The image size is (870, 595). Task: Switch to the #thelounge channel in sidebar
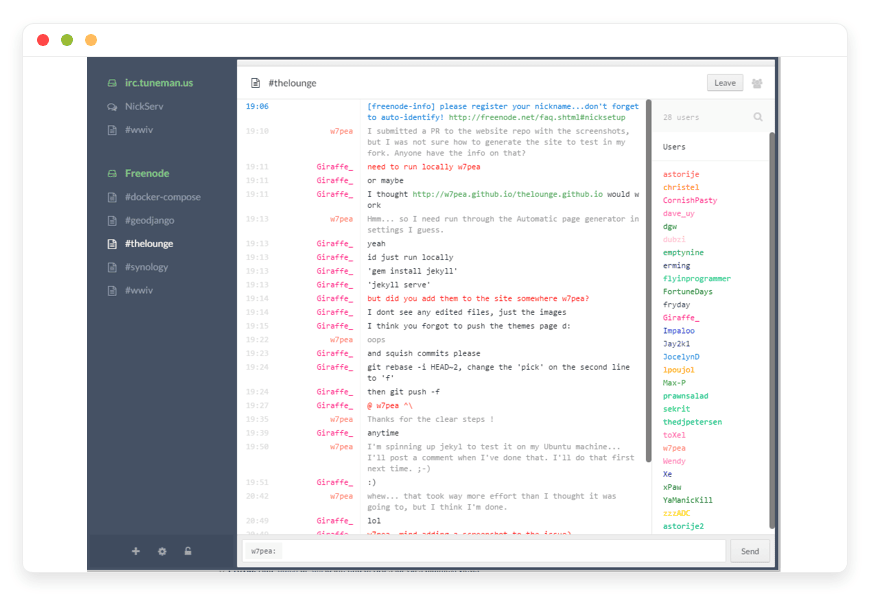149,244
